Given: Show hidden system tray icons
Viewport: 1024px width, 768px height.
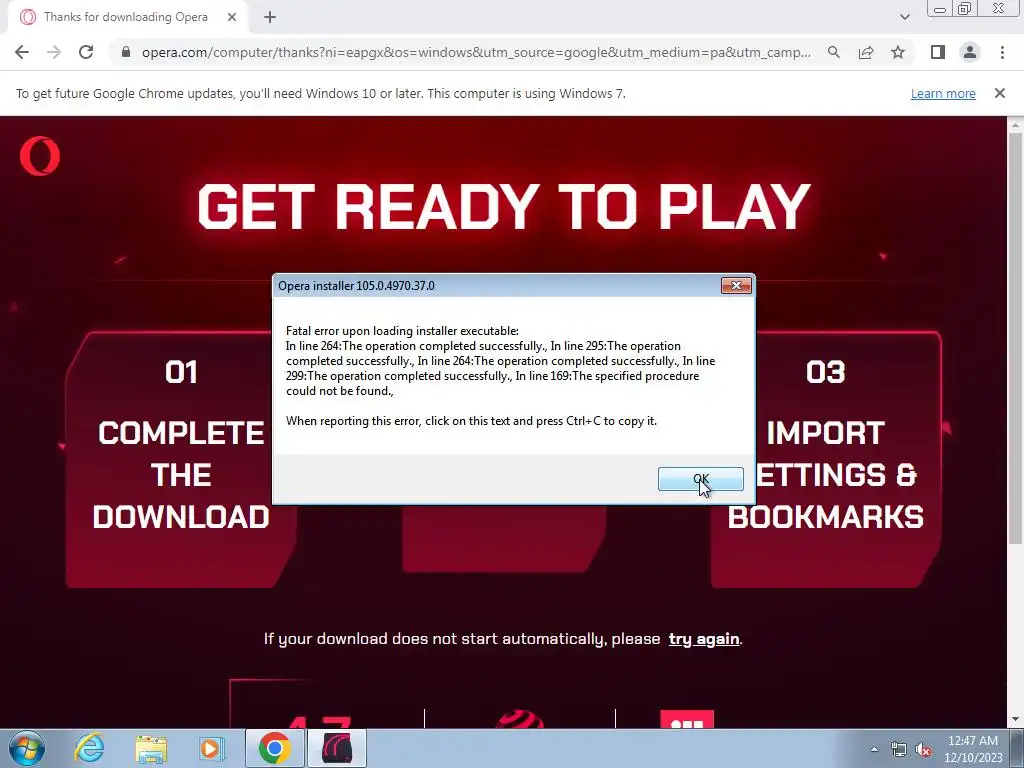Looking at the screenshot, I should (x=874, y=749).
